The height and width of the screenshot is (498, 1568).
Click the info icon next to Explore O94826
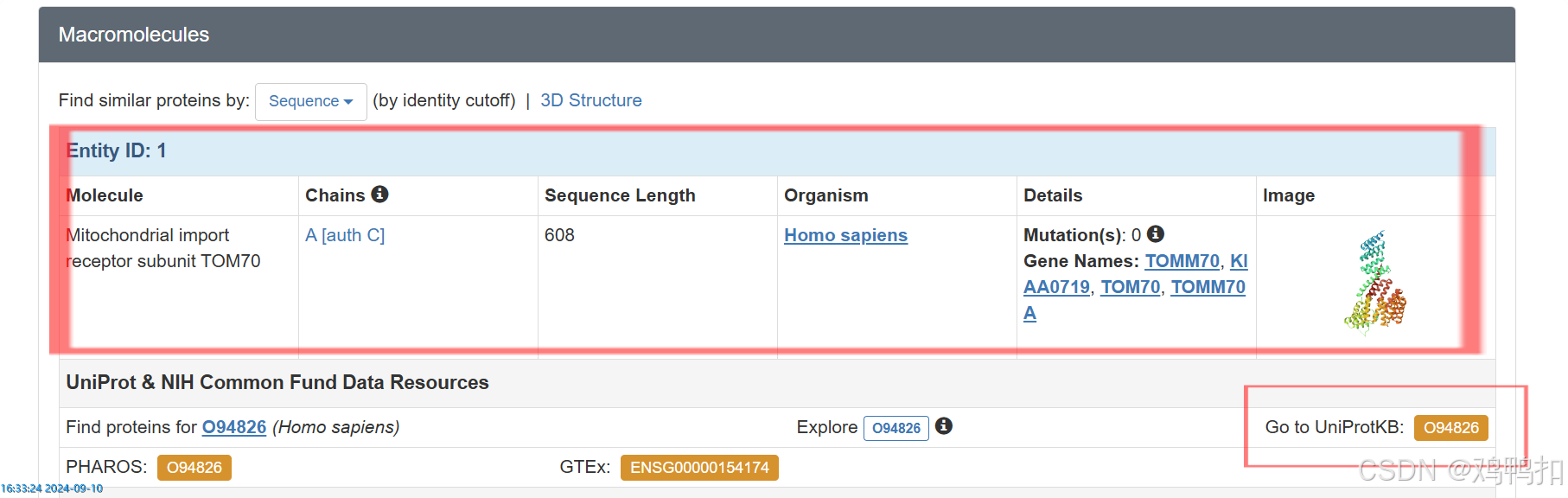[944, 426]
